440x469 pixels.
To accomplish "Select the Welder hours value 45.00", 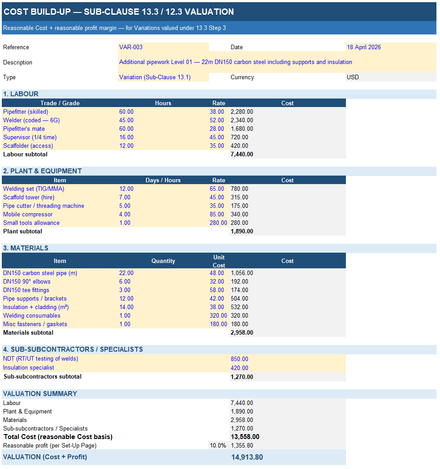I will coord(126,120).
